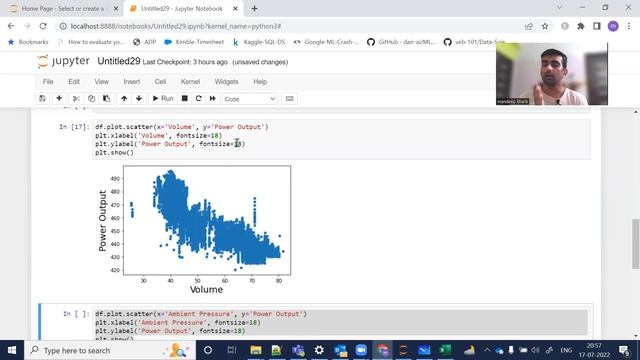Select the Untitled29 Jupyter Notebook tab

[182, 8]
